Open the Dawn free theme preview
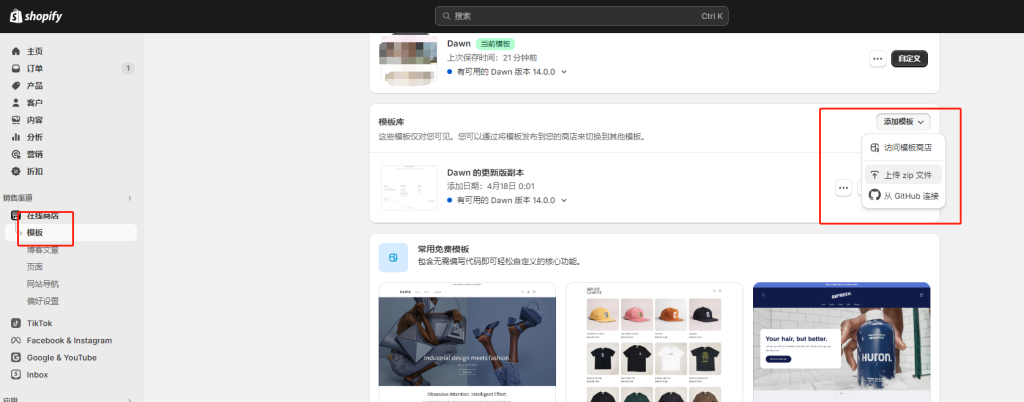 pyautogui.click(x=468, y=342)
